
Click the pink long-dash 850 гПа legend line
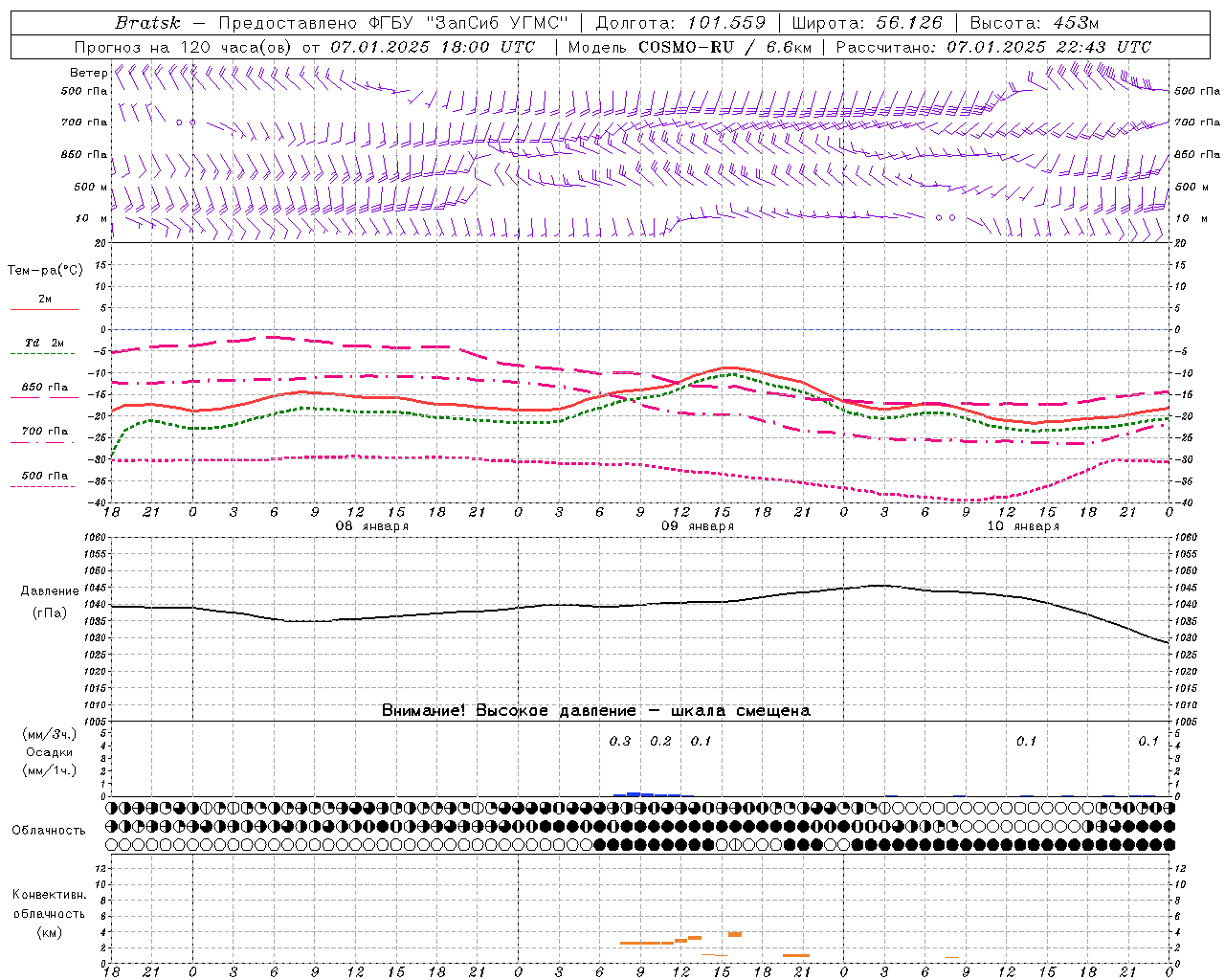(44, 398)
